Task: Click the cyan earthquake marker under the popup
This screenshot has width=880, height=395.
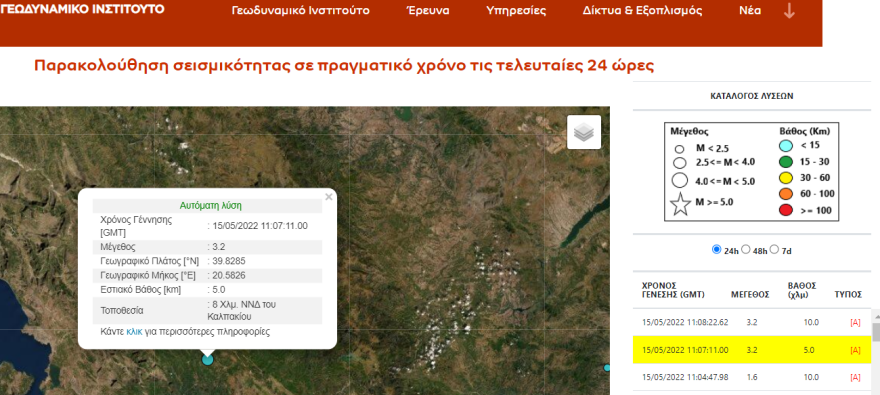Action: pos(208,360)
